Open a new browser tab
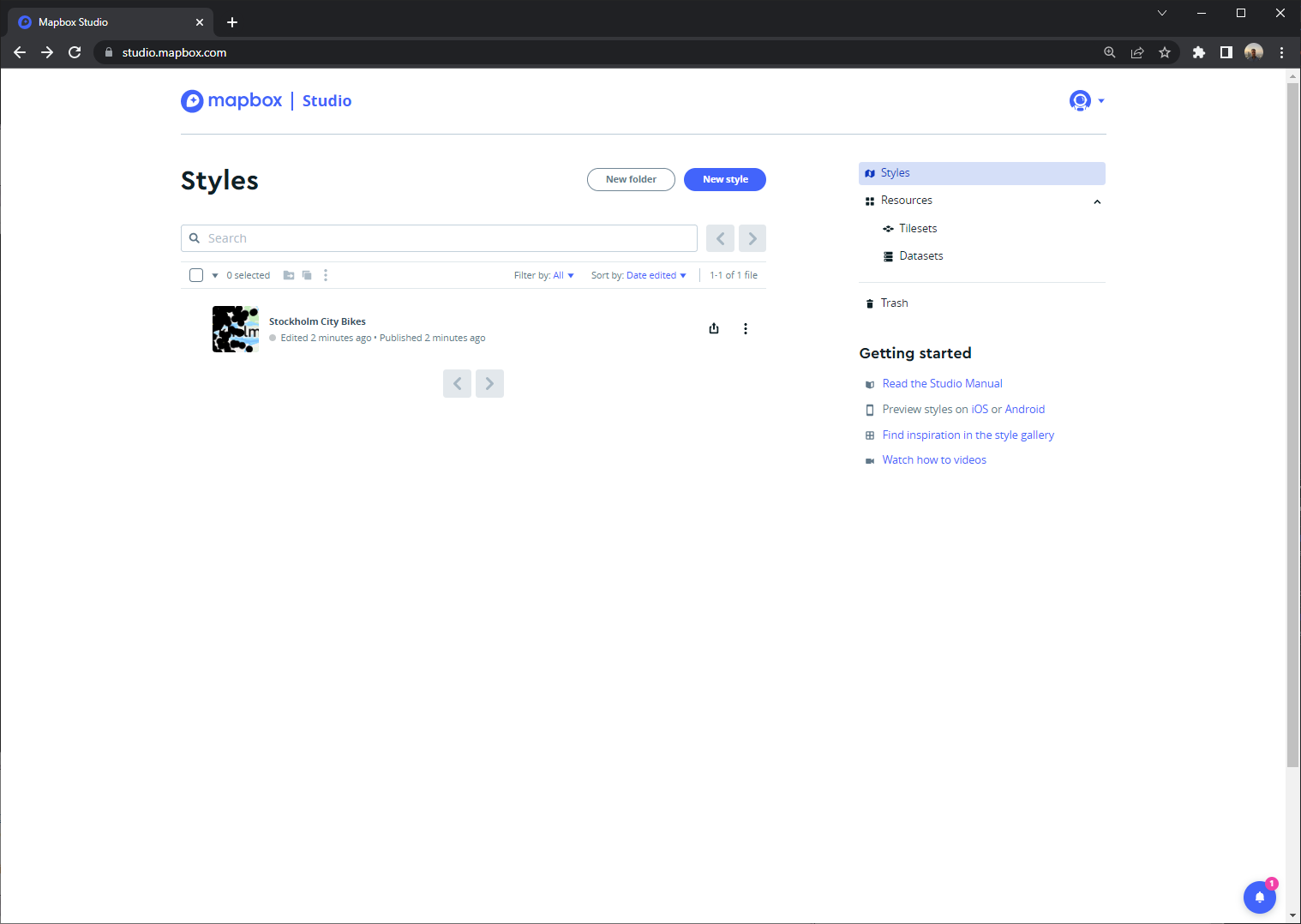This screenshot has height=924, width=1301. pyautogui.click(x=232, y=22)
